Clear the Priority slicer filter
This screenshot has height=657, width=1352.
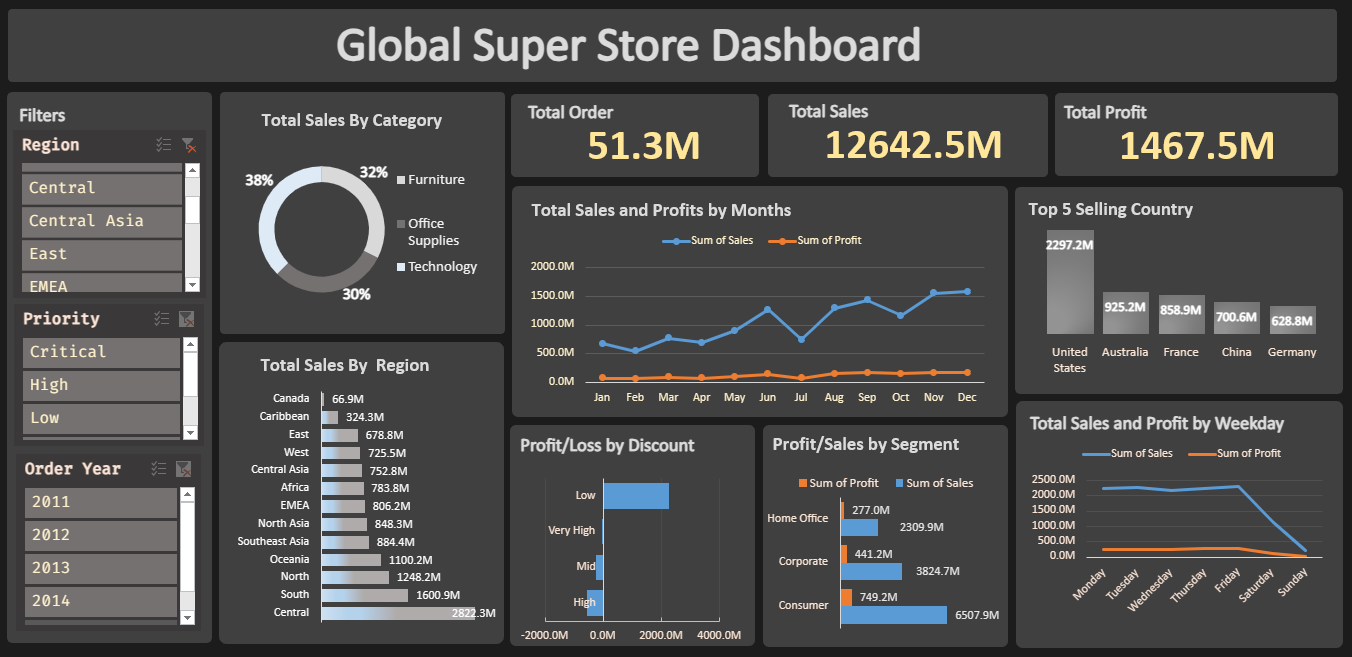[188, 318]
